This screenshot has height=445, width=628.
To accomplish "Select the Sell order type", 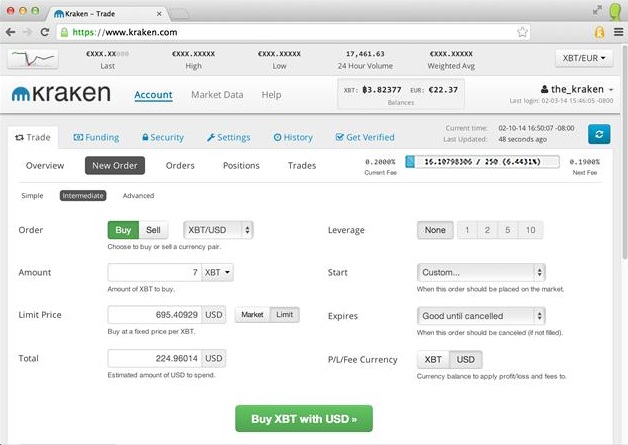I will 153,230.
